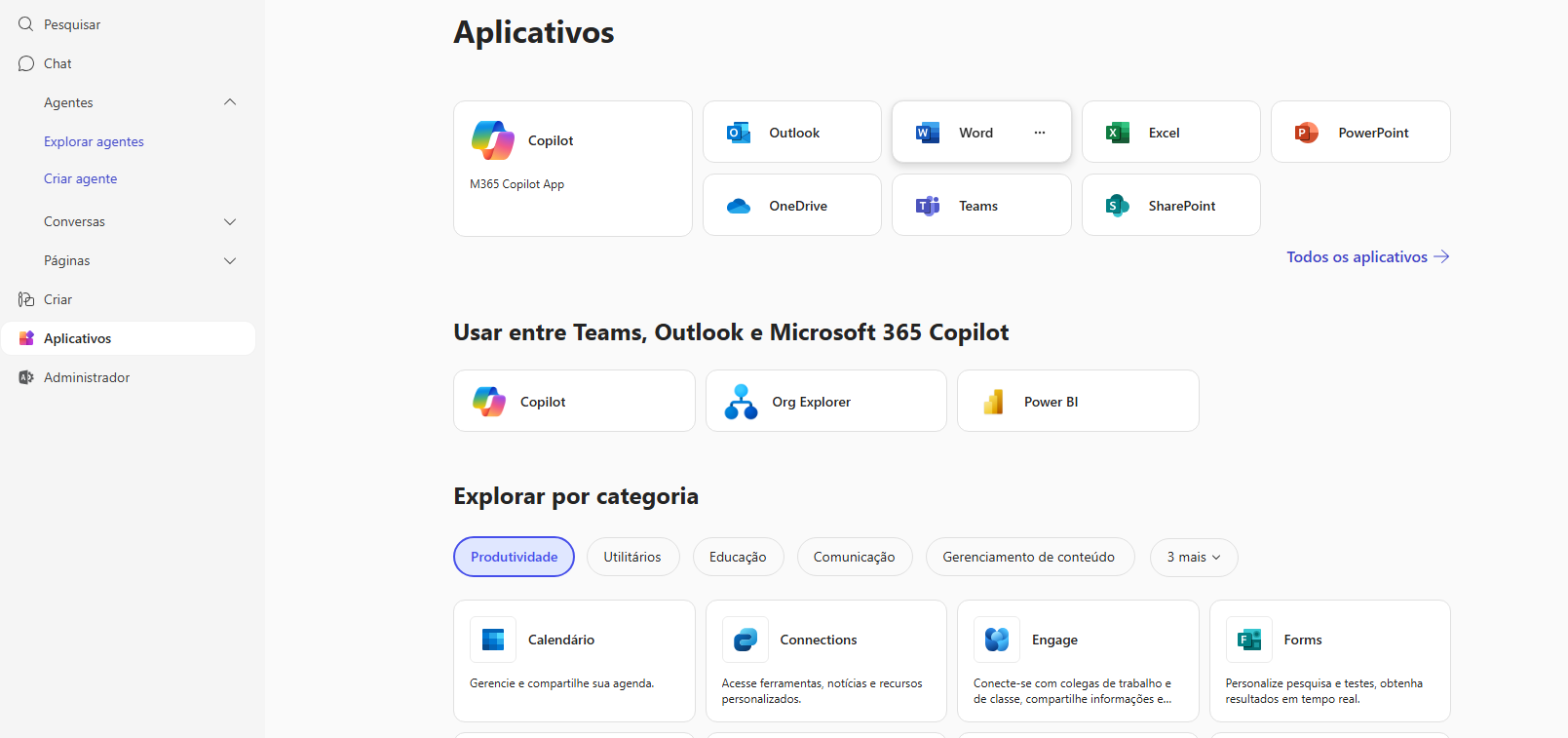1568x738 pixels.
Task: Expand the Páginas section chevron
Action: click(x=230, y=260)
